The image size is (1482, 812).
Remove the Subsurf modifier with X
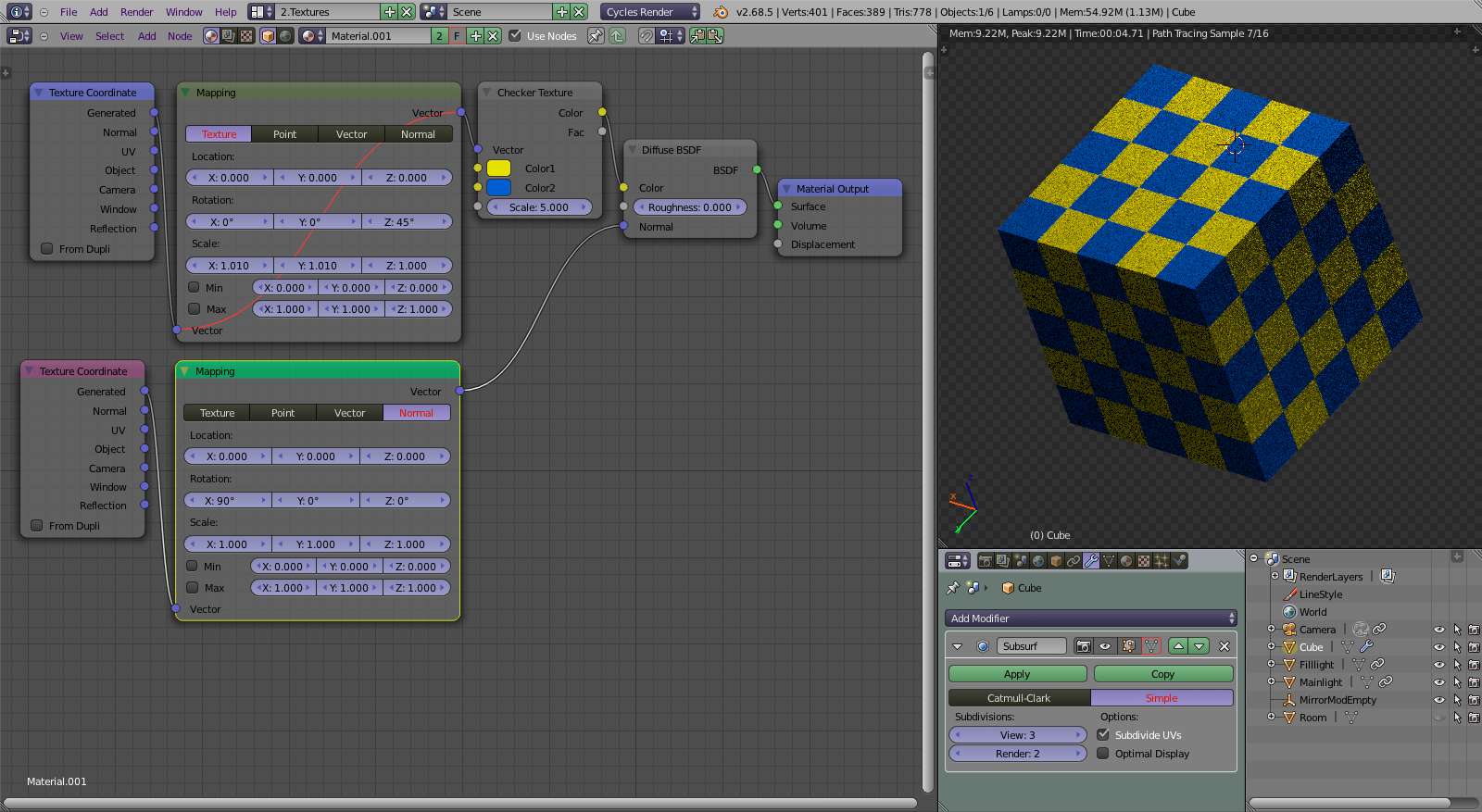[1225, 646]
